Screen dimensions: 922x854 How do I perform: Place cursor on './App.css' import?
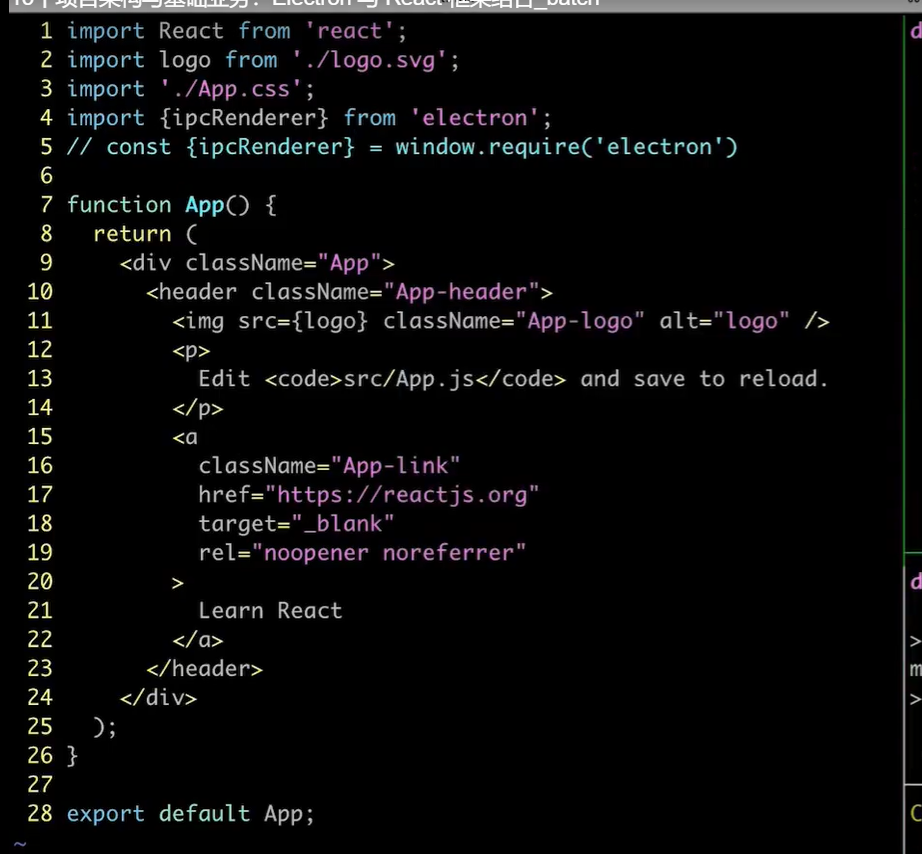click(x=238, y=89)
